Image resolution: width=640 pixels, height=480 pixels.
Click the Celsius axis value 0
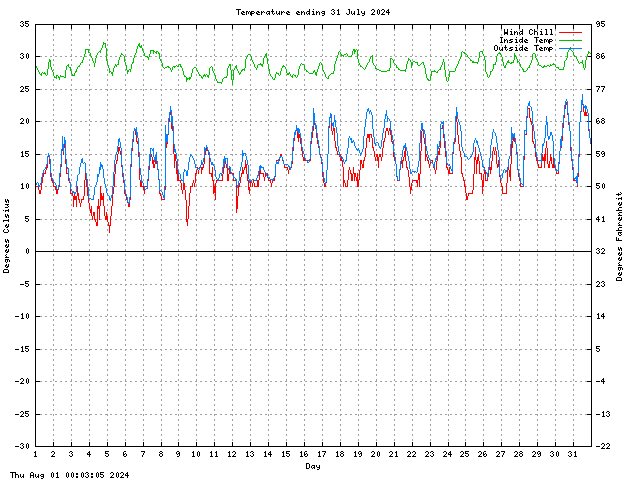tap(27, 251)
